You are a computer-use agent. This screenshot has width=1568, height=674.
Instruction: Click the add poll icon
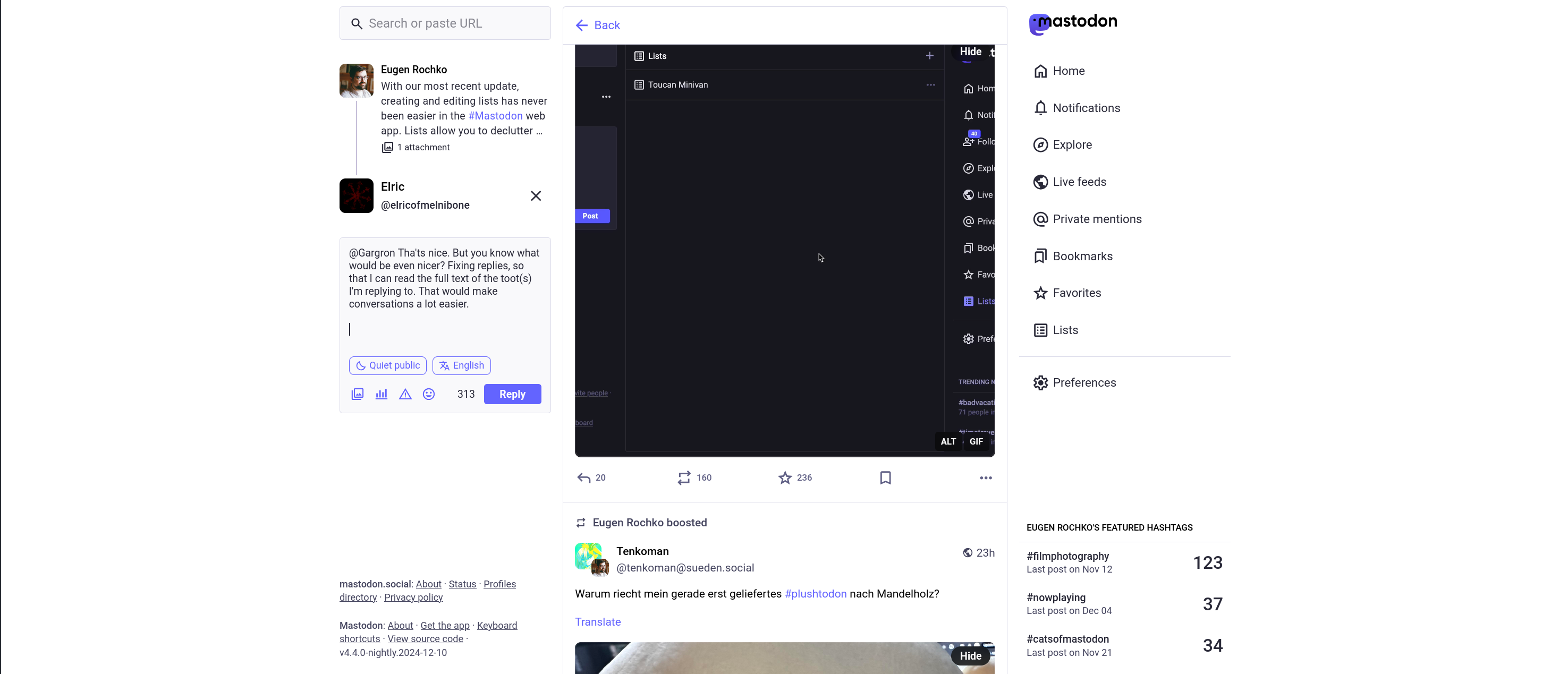pyautogui.click(x=381, y=394)
